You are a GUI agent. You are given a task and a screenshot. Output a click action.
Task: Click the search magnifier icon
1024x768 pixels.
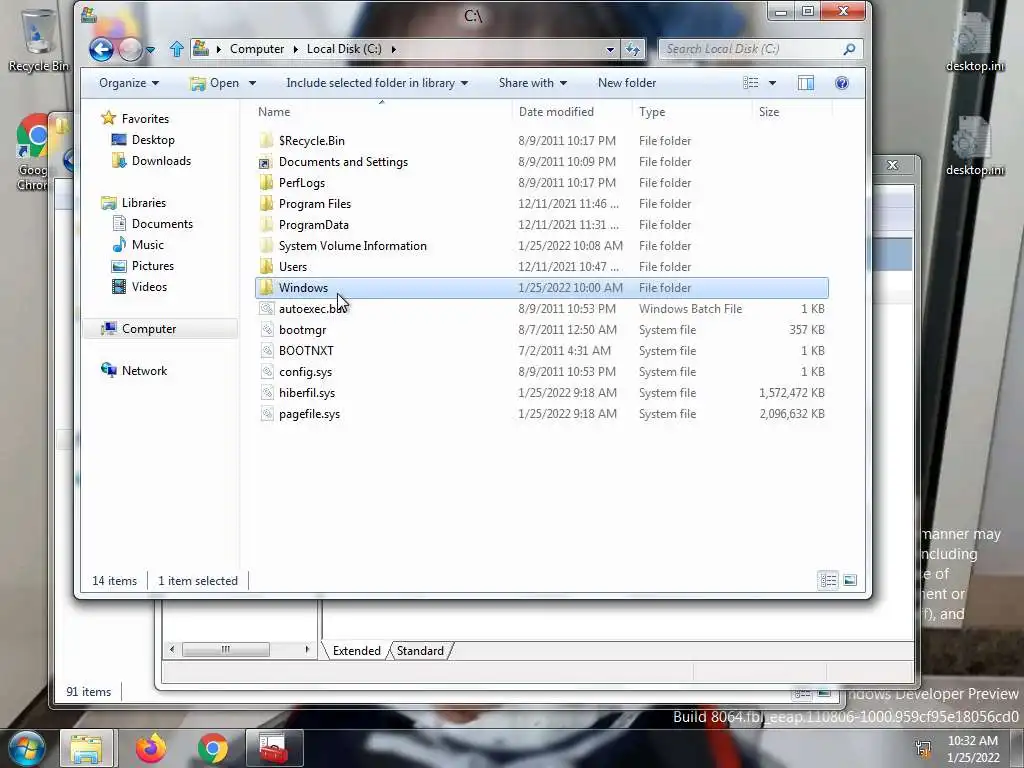(x=849, y=49)
